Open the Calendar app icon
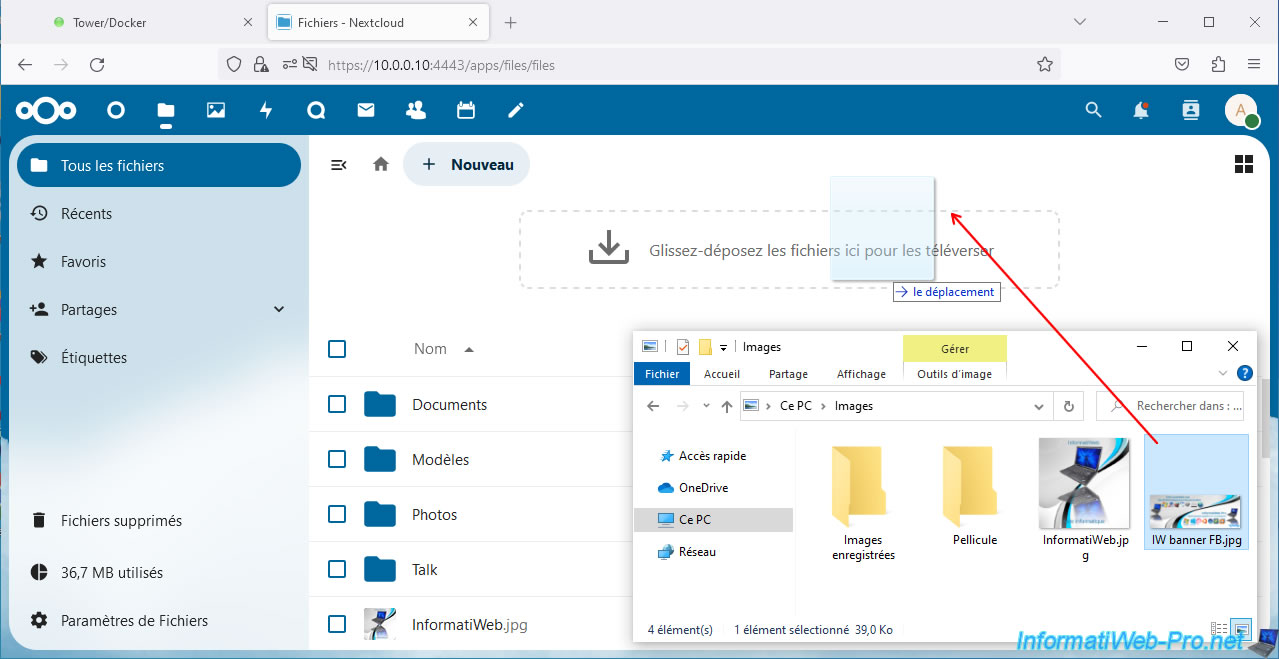The height and width of the screenshot is (659, 1279). pos(466,111)
